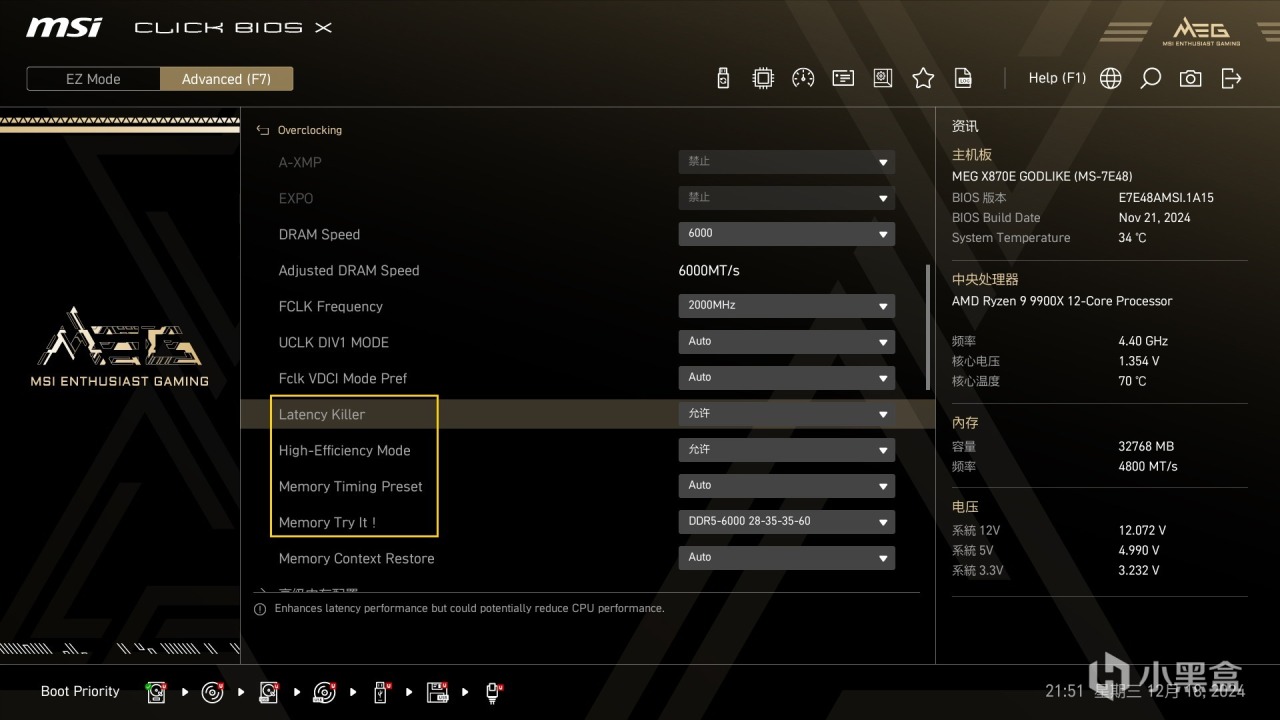Click the 3.3V system voltage 3.232 V
Screen dimensions: 1280x720
(x=1139, y=571)
